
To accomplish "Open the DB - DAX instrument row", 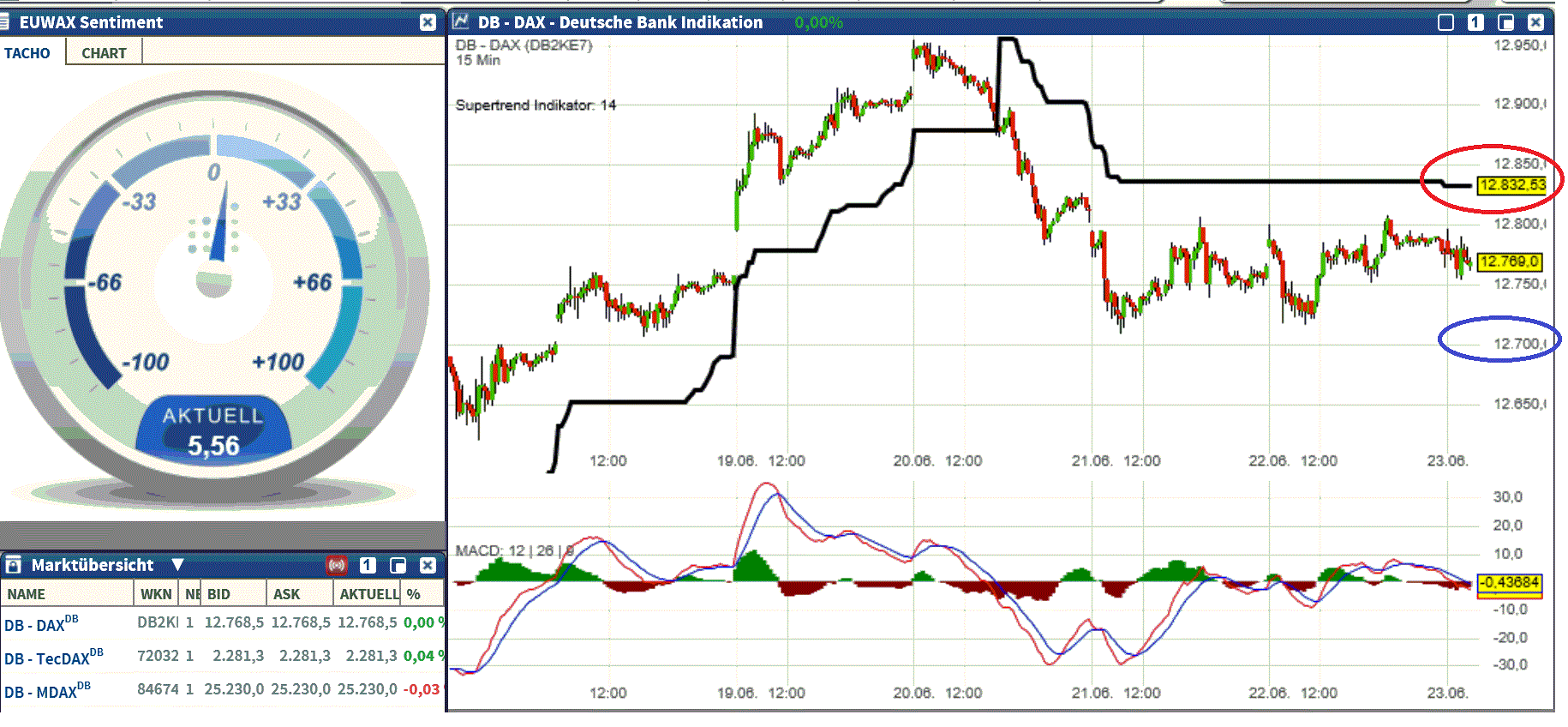I will coord(223,623).
